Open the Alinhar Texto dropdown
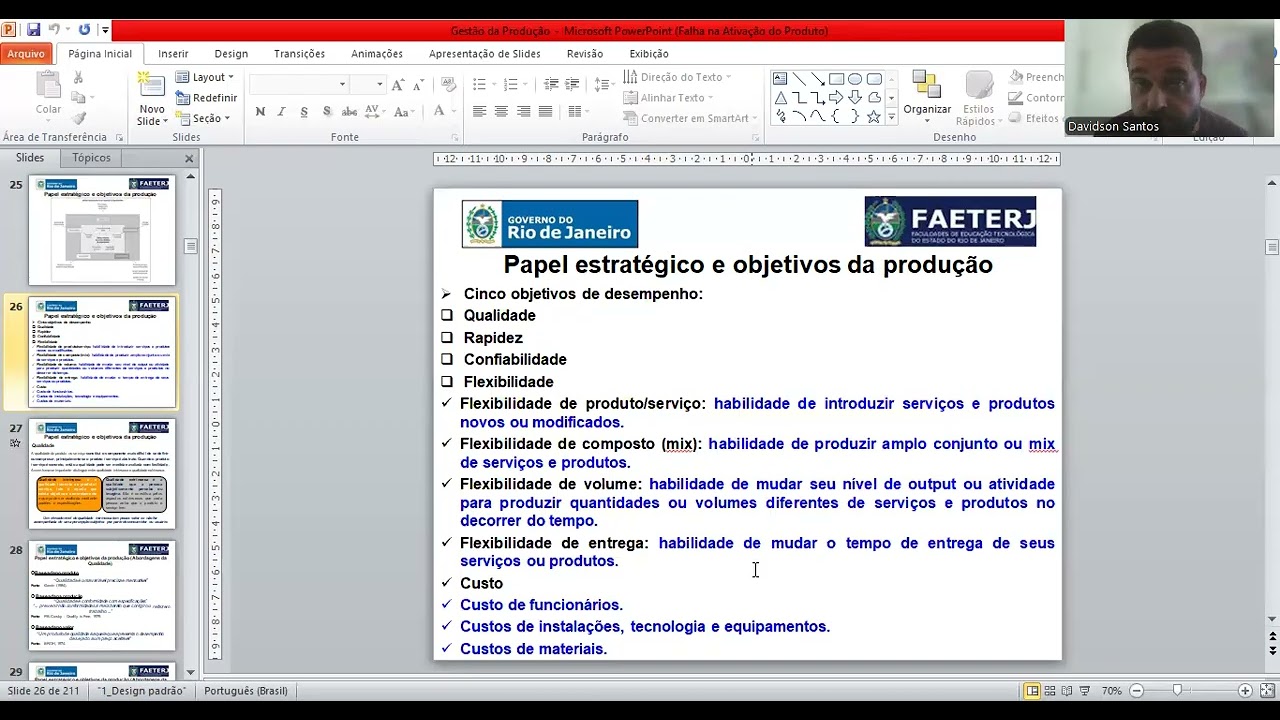 [x=668, y=98]
